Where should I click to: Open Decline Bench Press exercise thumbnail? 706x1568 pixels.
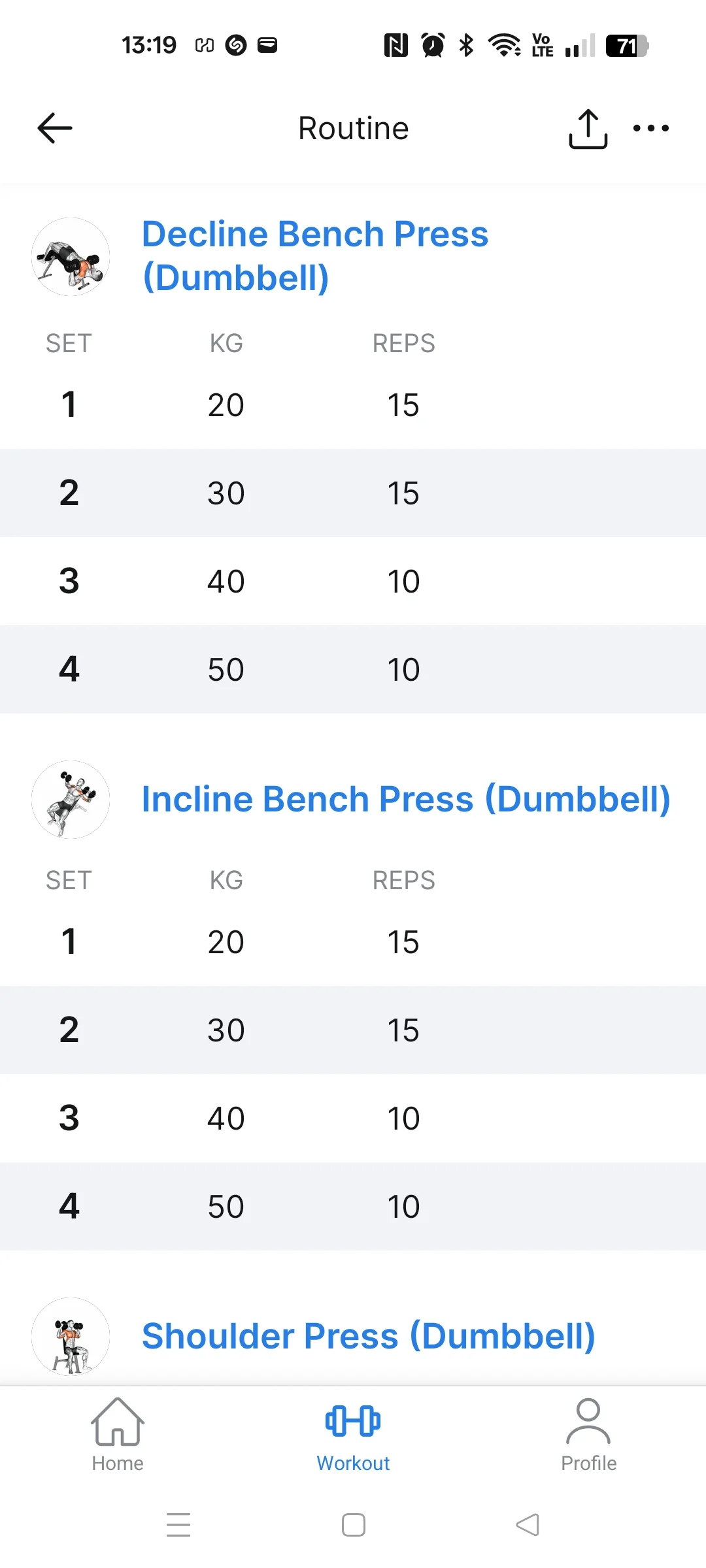pos(71,257)
